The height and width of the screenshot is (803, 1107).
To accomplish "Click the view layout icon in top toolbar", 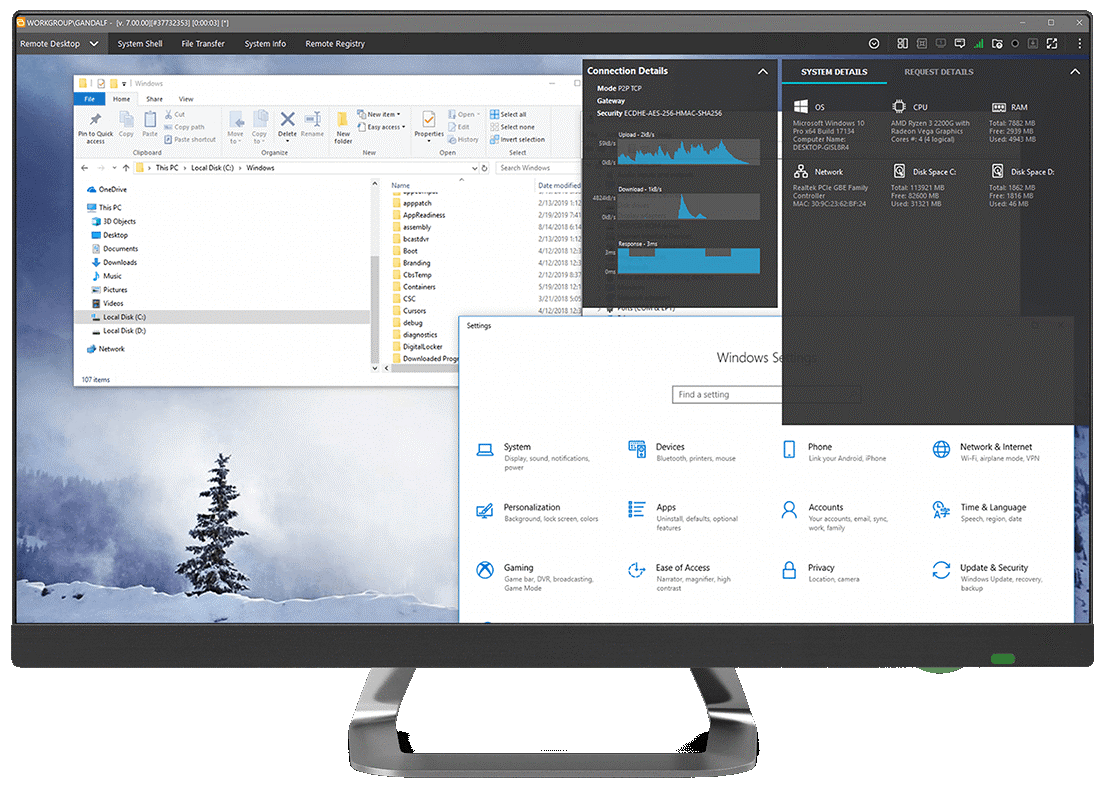I will [902, 44].
